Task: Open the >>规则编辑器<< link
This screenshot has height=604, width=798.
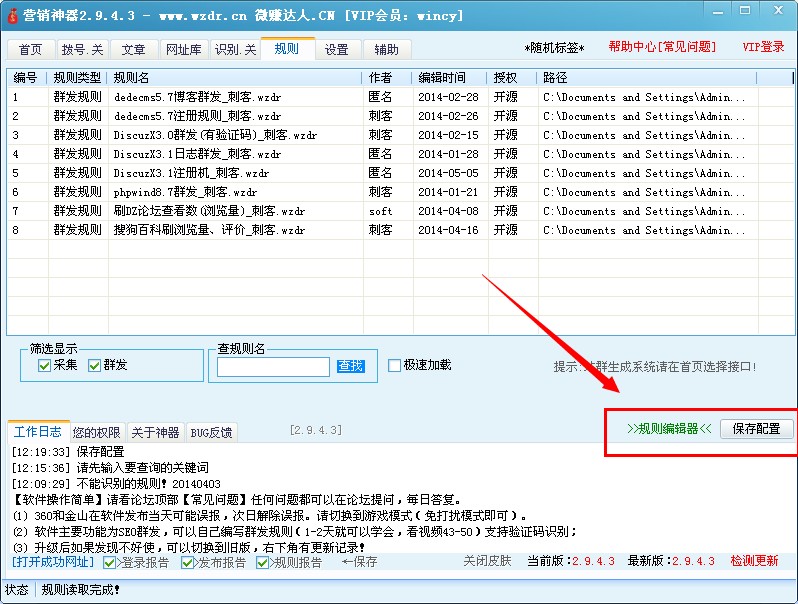Action: pos(669,429)
